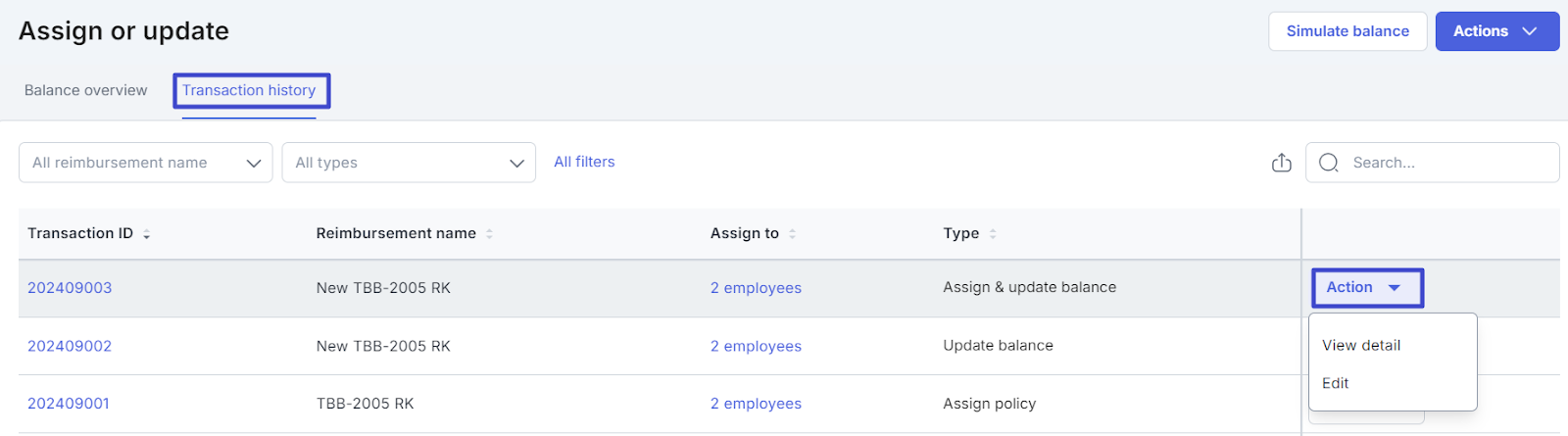Sort by Assign to column arrows
This screenshot has height=436, width=1568.
coord(792,234)
